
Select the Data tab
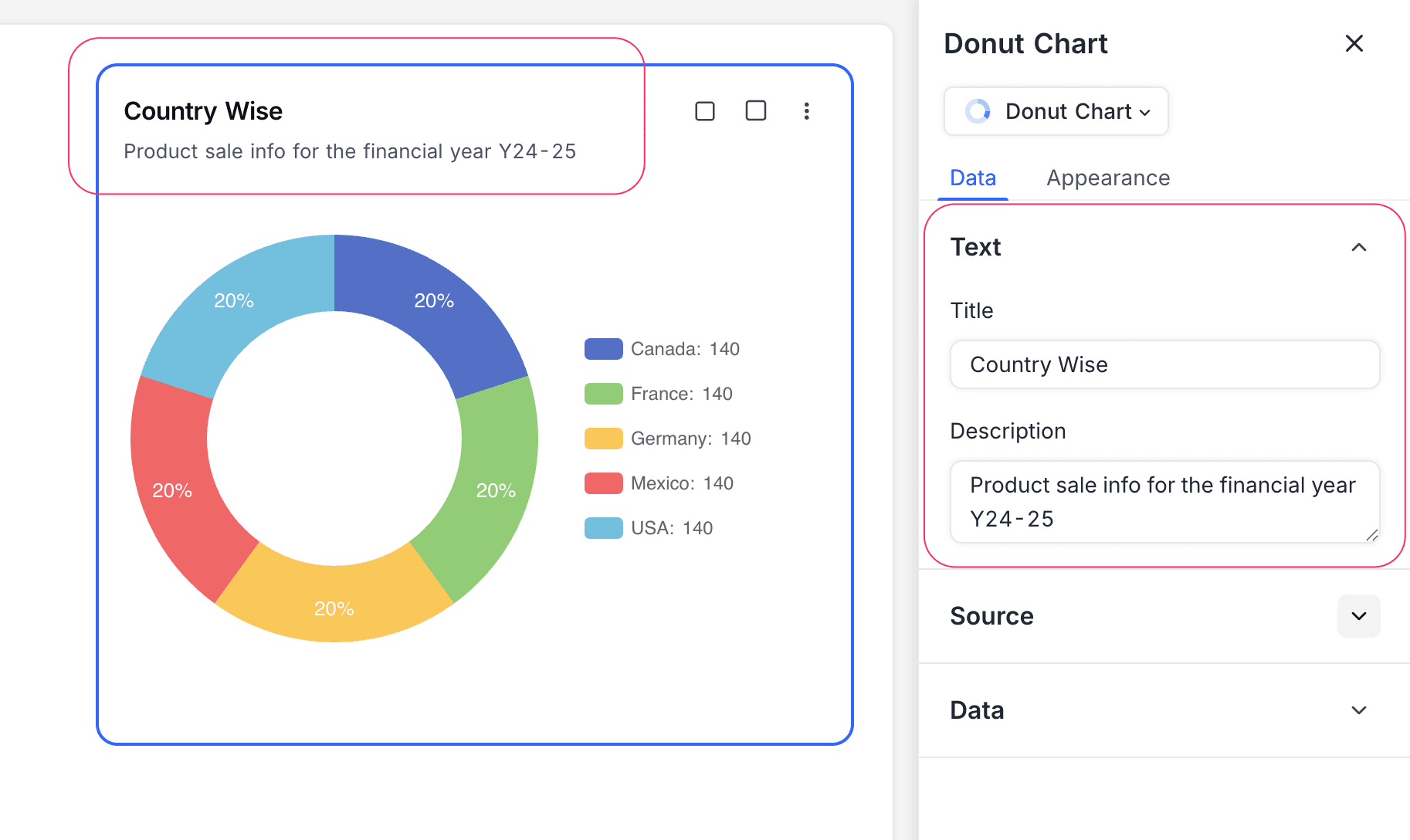coord(972,178)
